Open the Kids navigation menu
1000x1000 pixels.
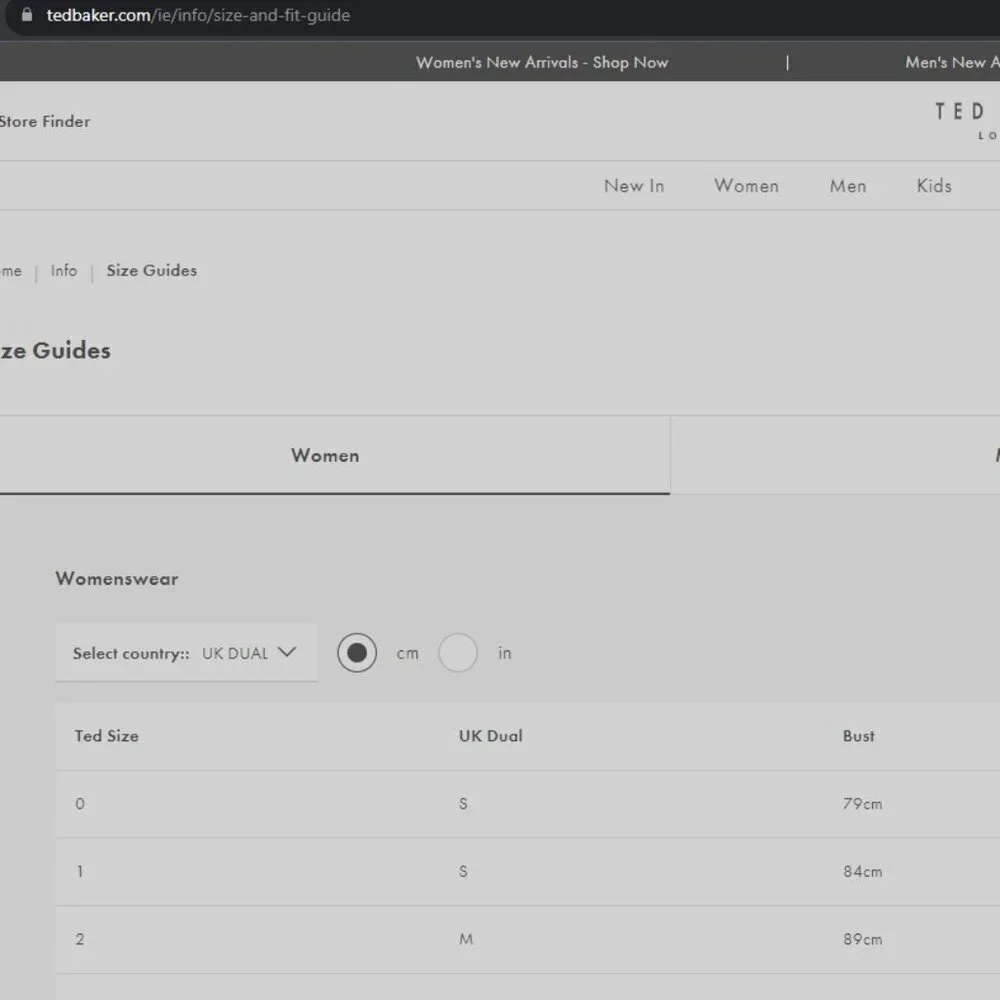tap(934, 186)
